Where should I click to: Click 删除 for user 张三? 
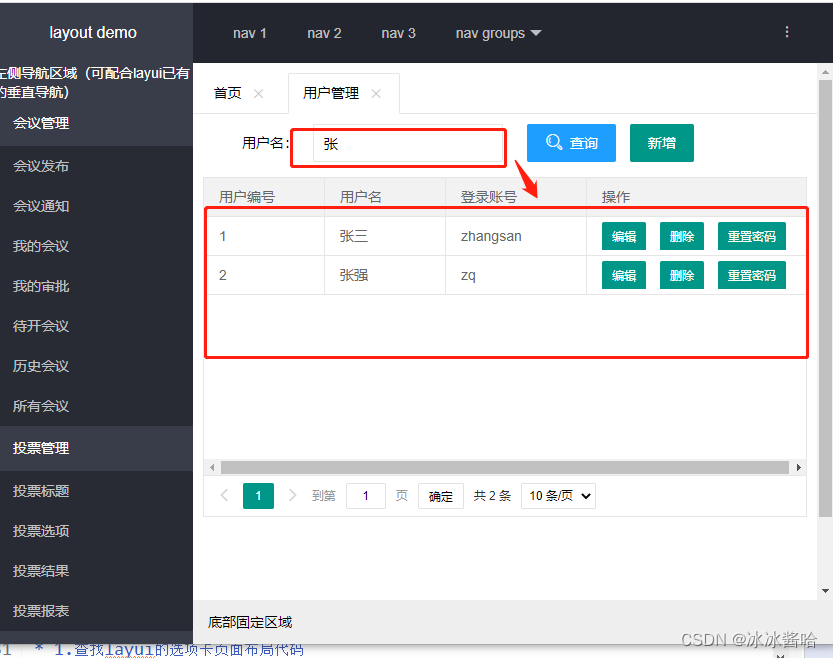682,236
